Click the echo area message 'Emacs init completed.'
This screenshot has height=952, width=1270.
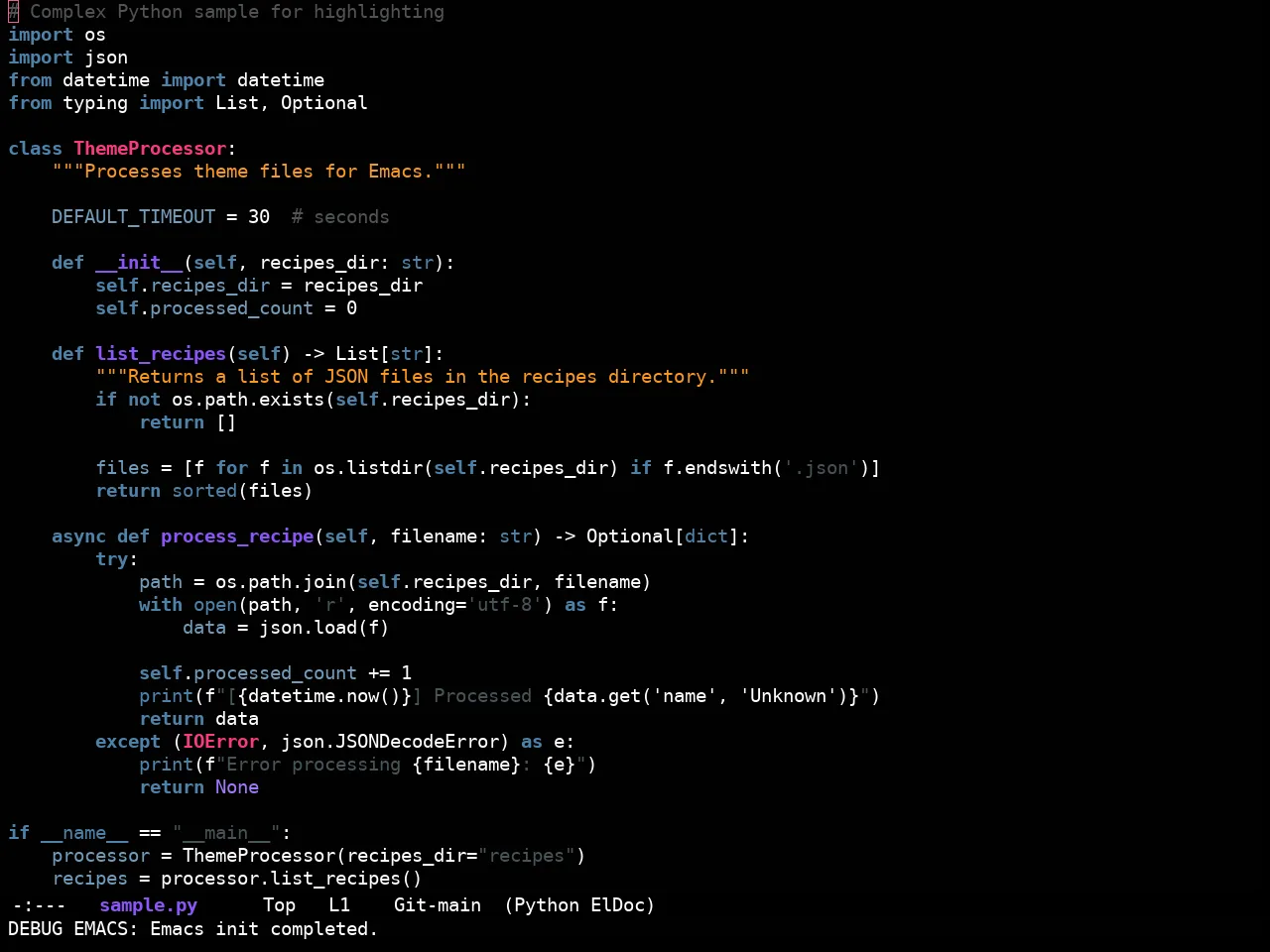point(264,929)
